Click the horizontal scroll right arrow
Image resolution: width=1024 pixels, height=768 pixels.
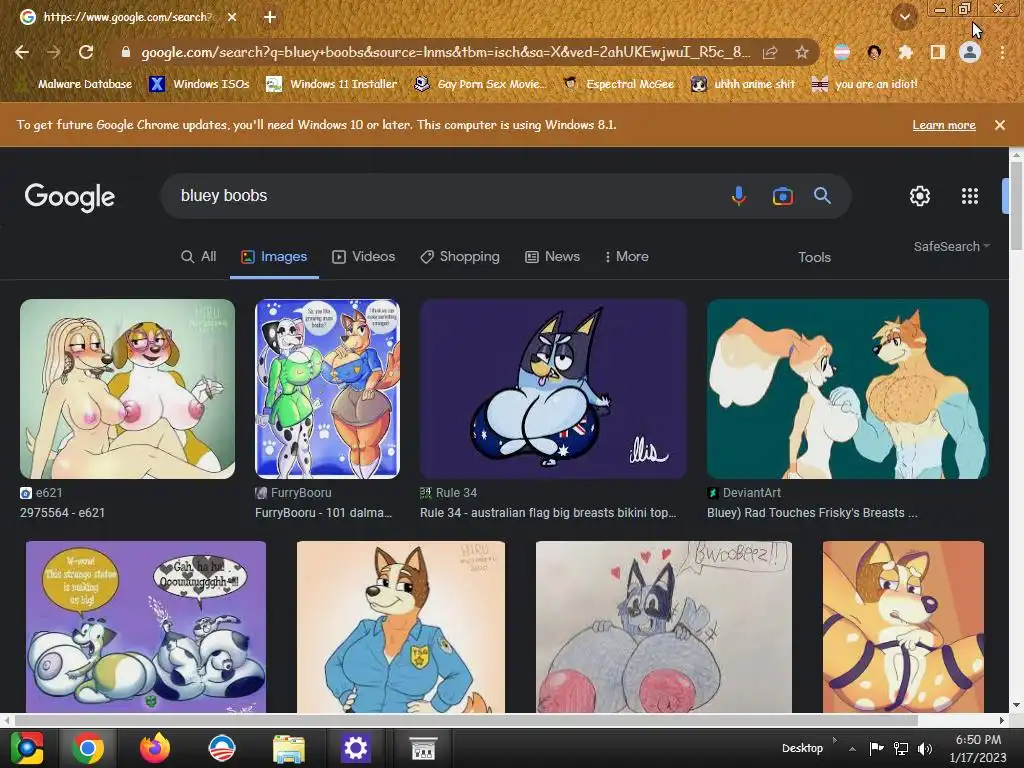pos(1002,720)
